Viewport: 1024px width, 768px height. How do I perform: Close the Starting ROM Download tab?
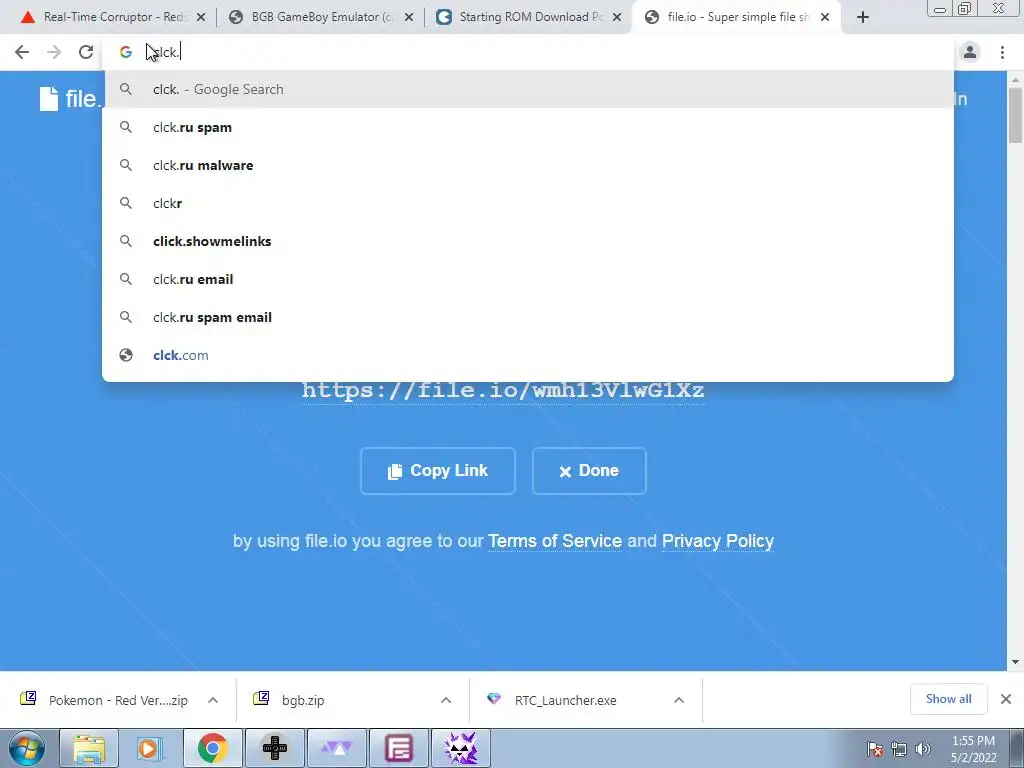(617, 18)
